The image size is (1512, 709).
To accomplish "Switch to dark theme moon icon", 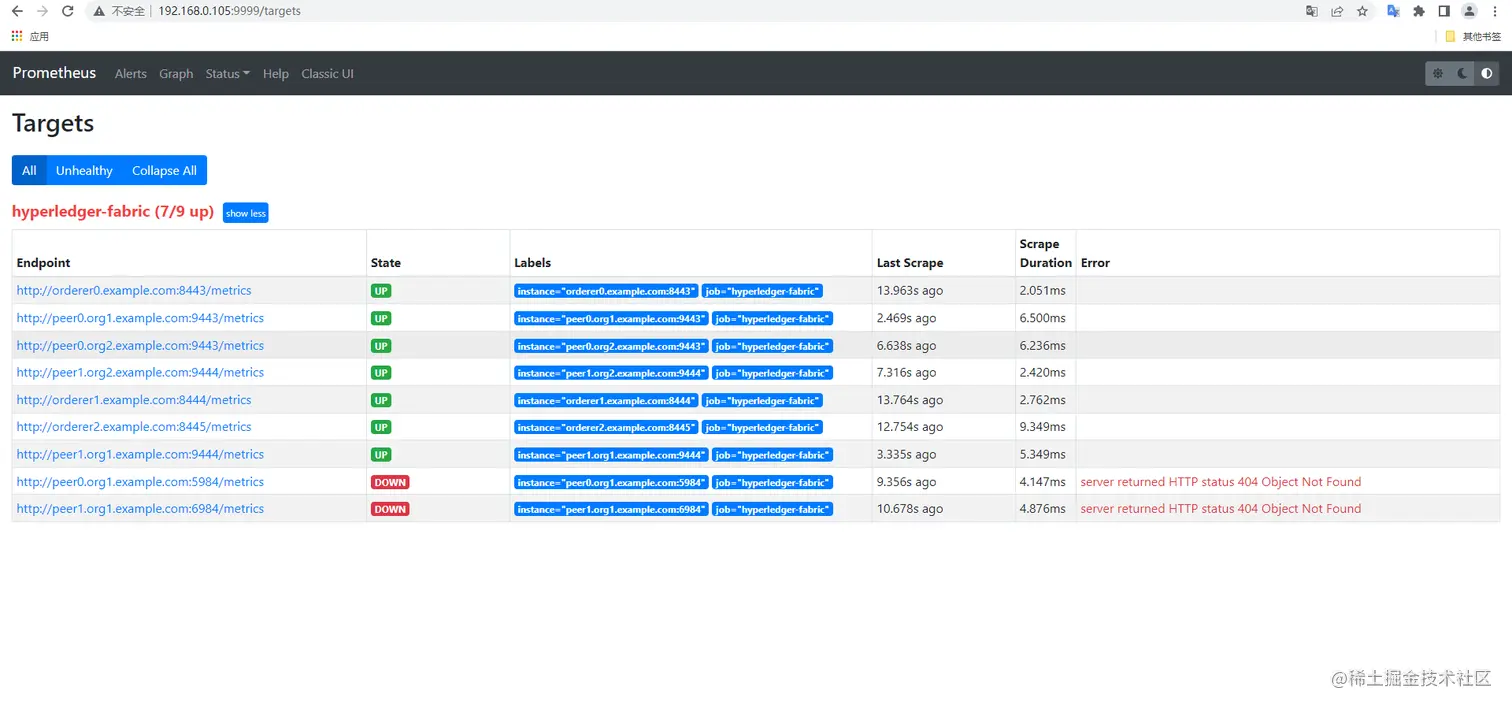I will tap(1462, 73).
